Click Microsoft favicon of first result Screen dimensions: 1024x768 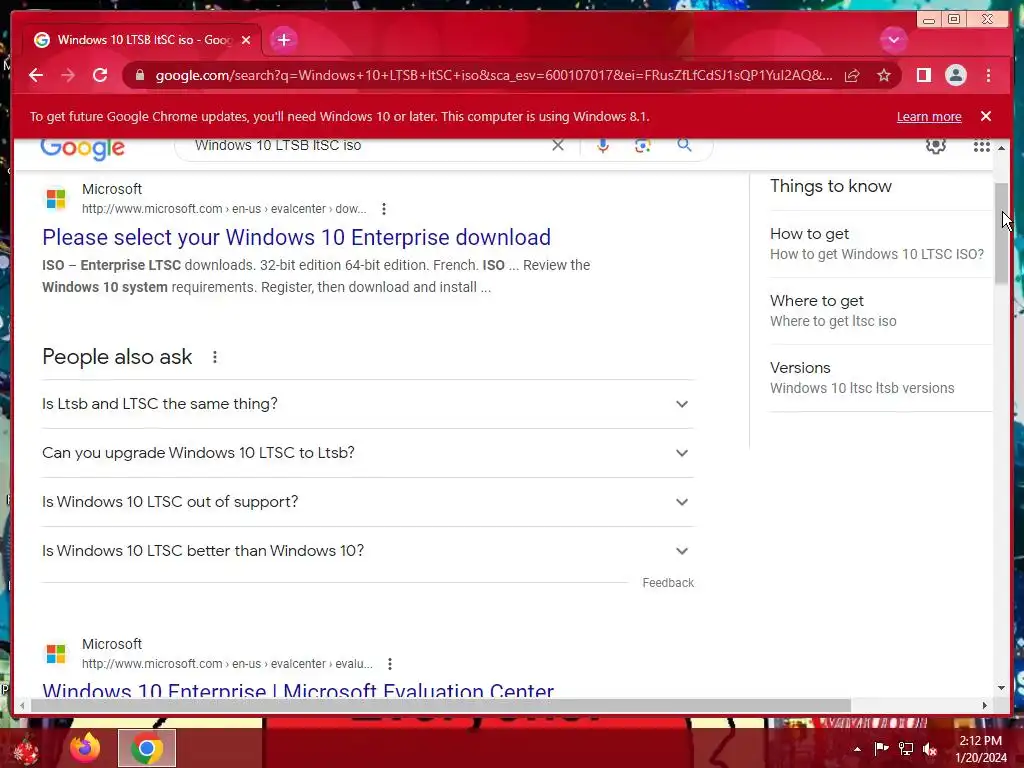tap(56, 199)
